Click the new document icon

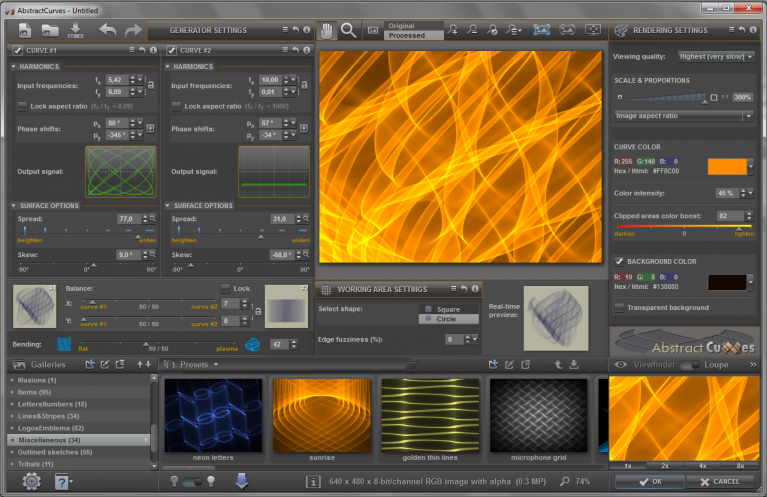(x=24, y=30)
